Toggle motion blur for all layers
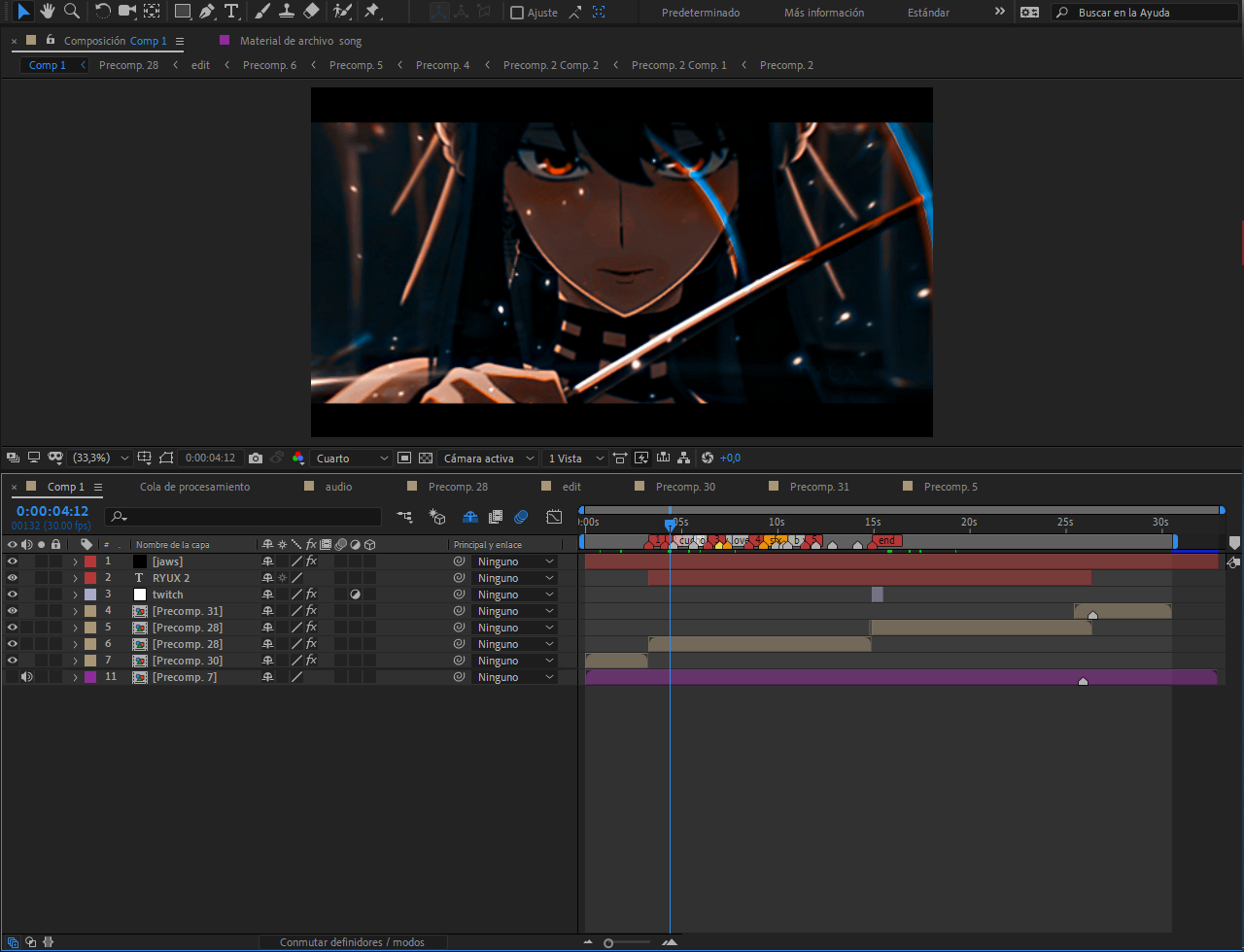This screenshot has height=952, width=1244. (x=521, y=517)
